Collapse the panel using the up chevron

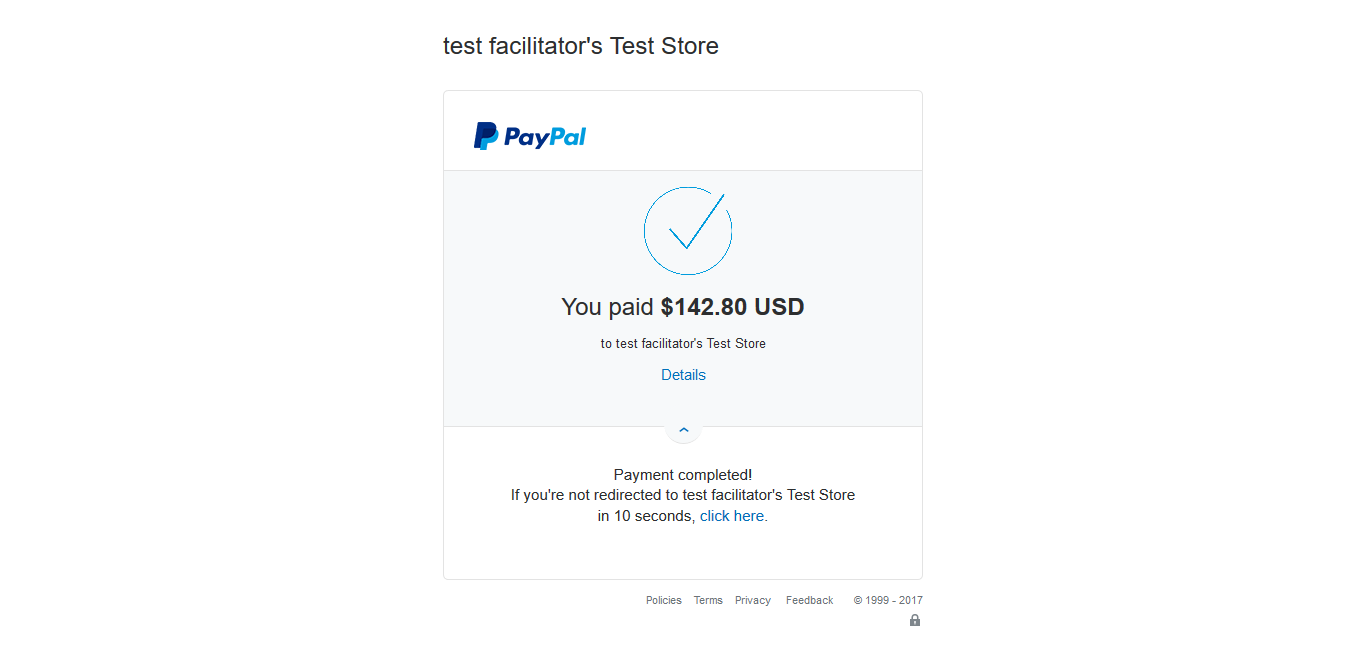(684, 429)
